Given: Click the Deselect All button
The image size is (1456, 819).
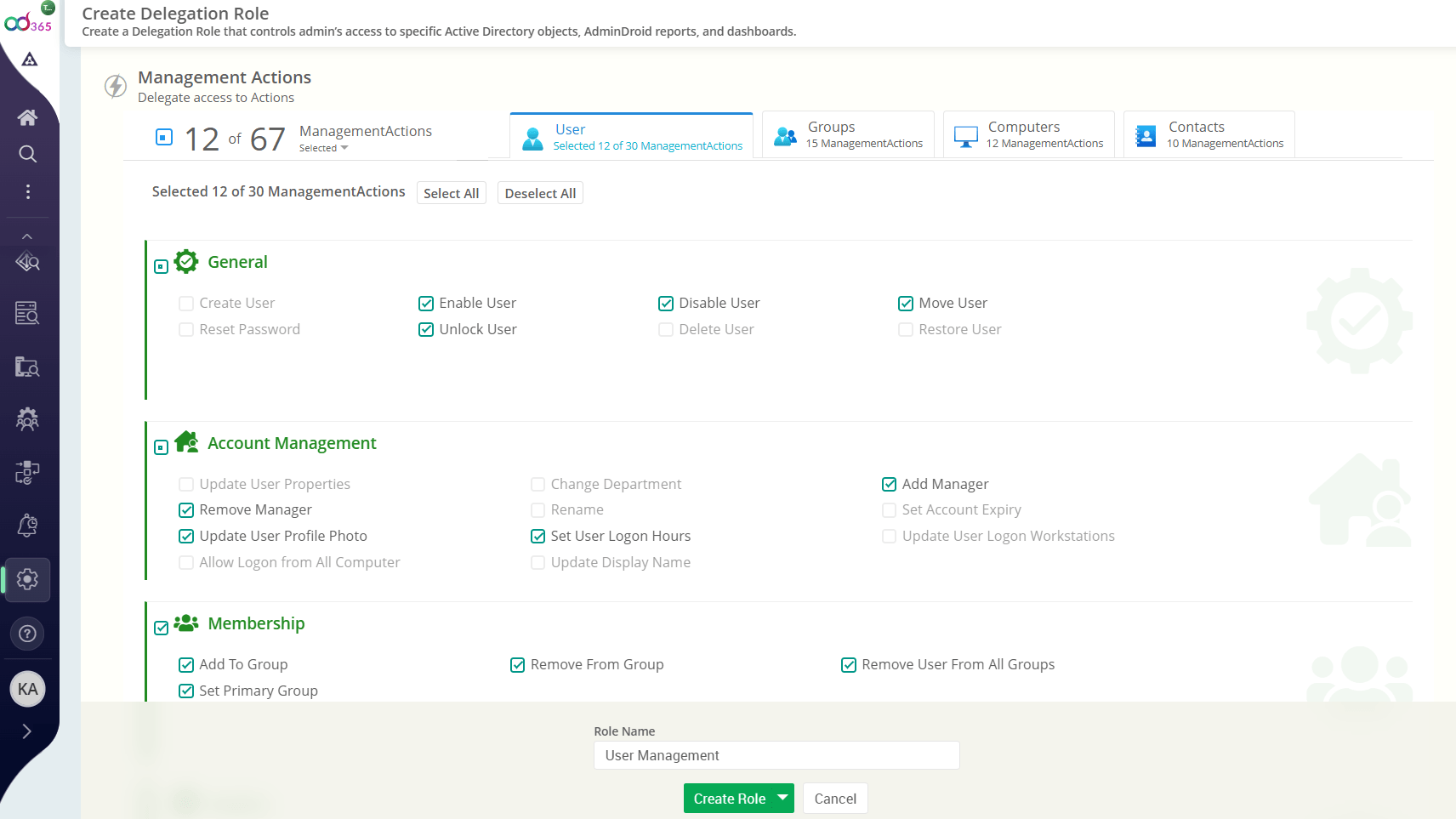Looking at the screenshot, I should (540, 193).
